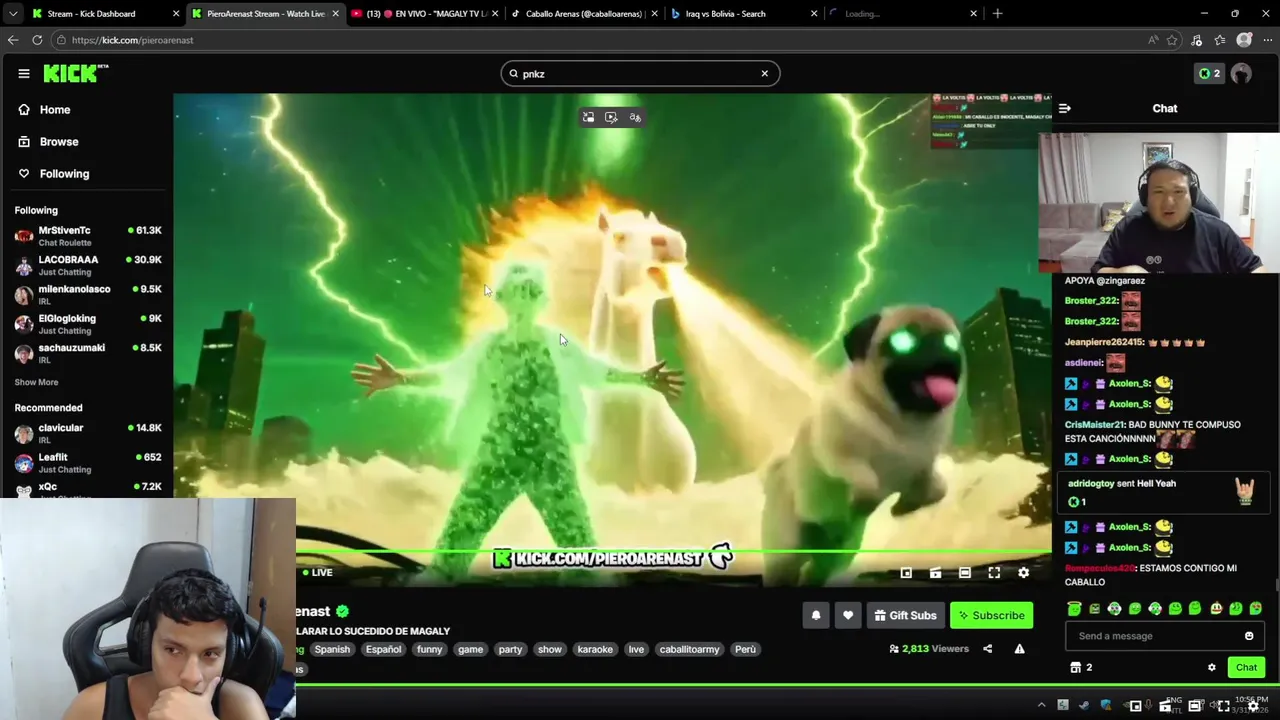Viewport: 1280px width, 720px height.
Task: Focus the Kick search field containing pnkz
Action: tap(640, 73)
